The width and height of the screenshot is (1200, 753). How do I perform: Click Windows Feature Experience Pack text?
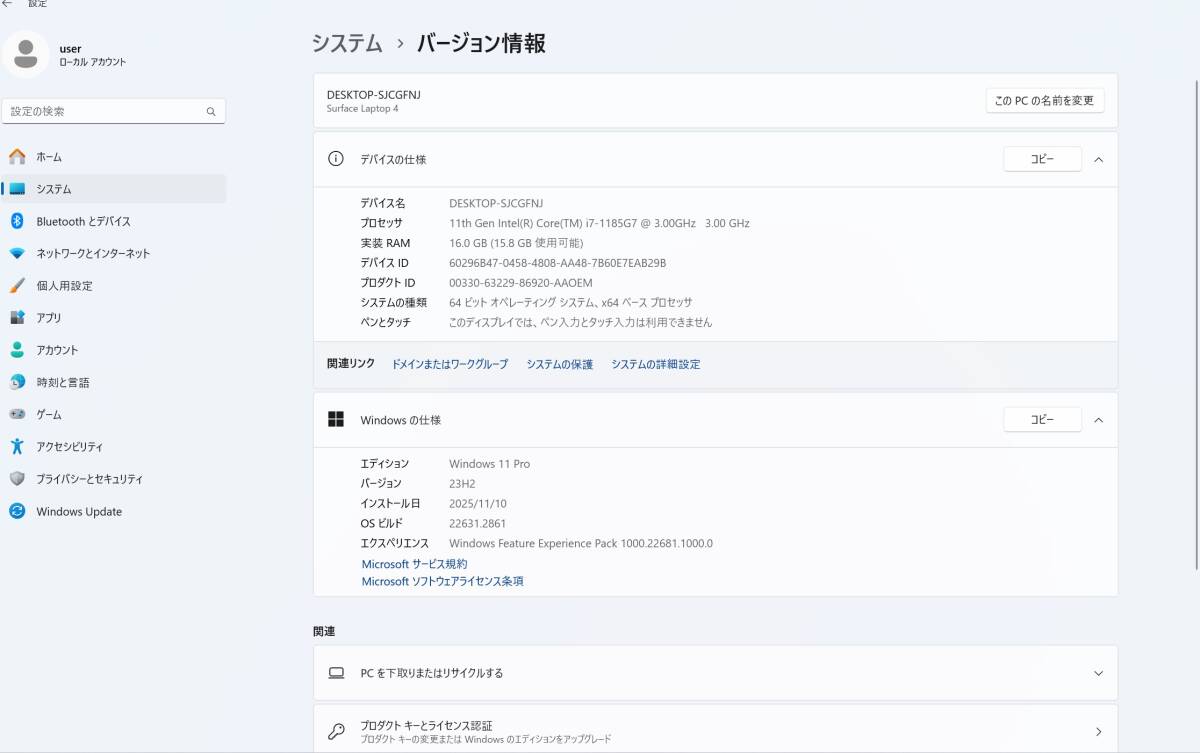point(581,544)
